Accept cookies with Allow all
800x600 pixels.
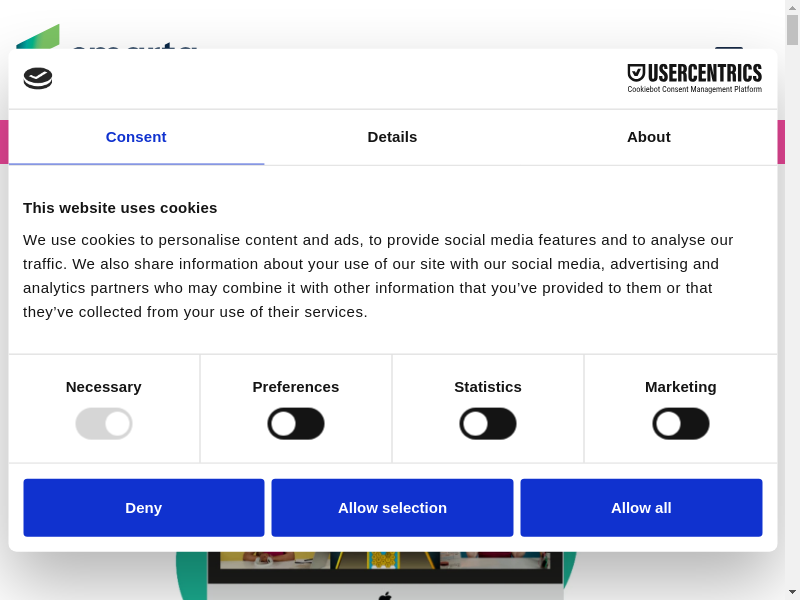point(641,508)
